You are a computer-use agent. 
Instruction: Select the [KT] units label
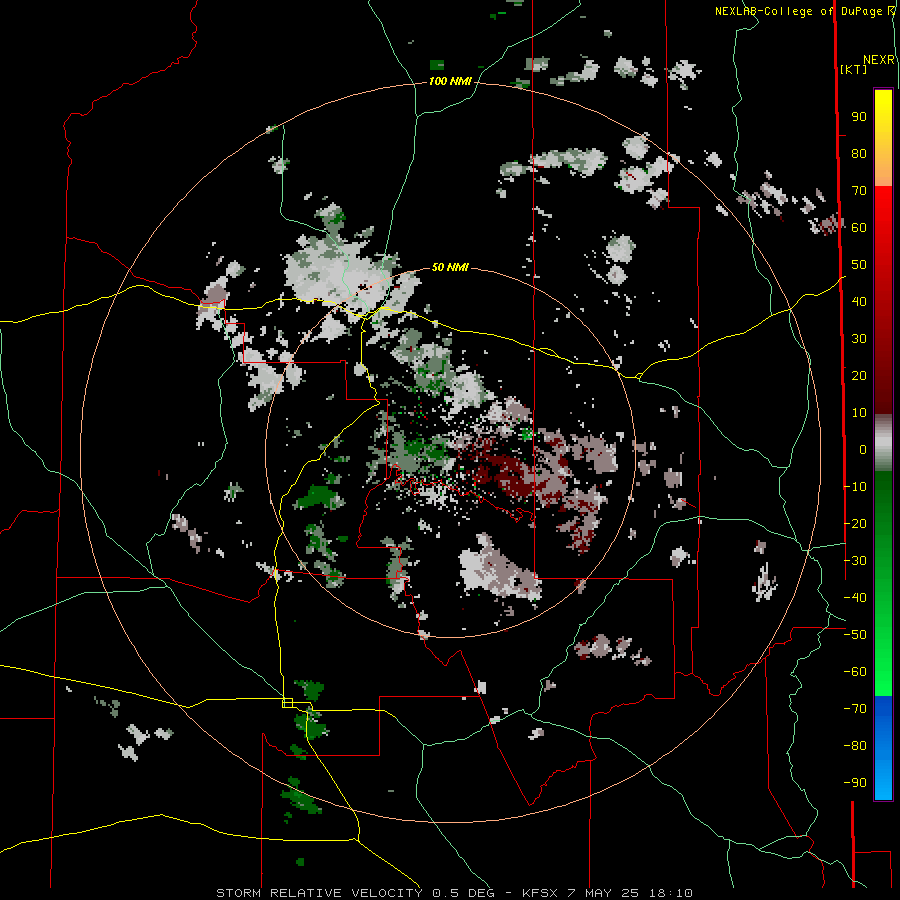click(853, 69)
